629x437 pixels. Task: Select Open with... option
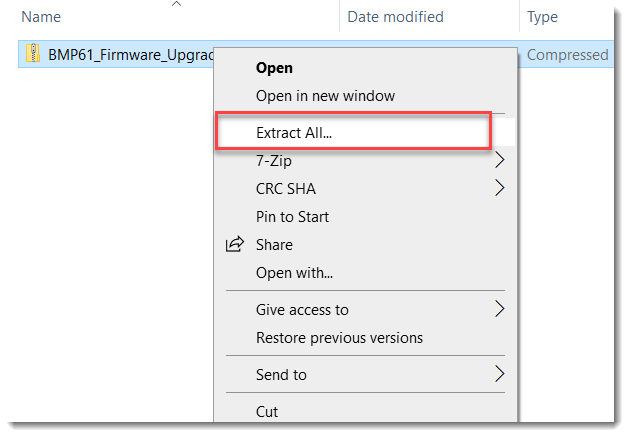294,273
